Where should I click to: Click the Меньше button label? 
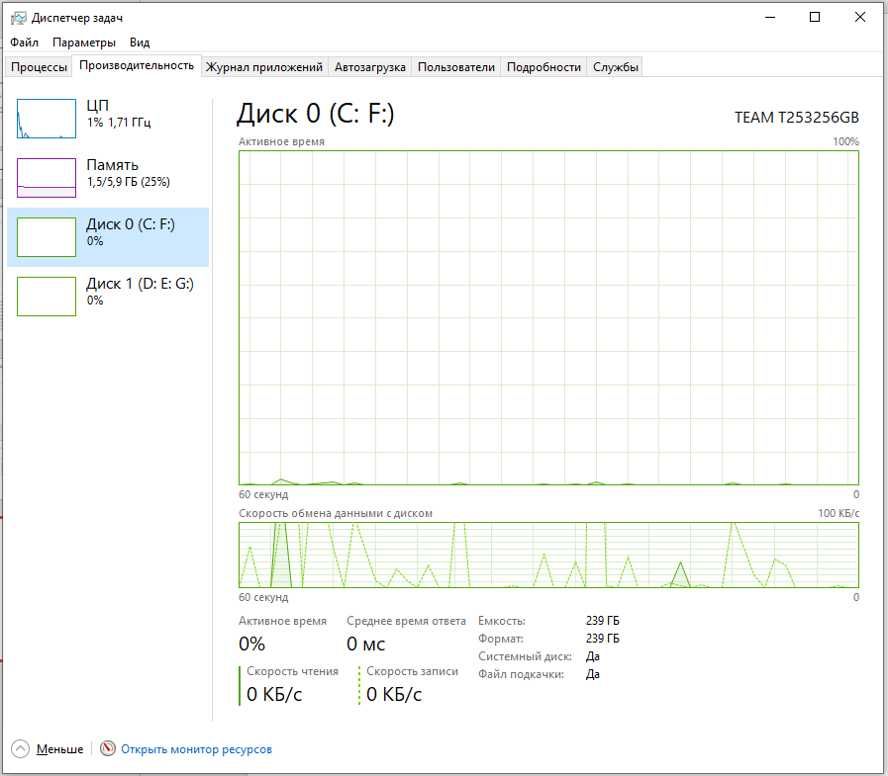(x=60, y=749)
